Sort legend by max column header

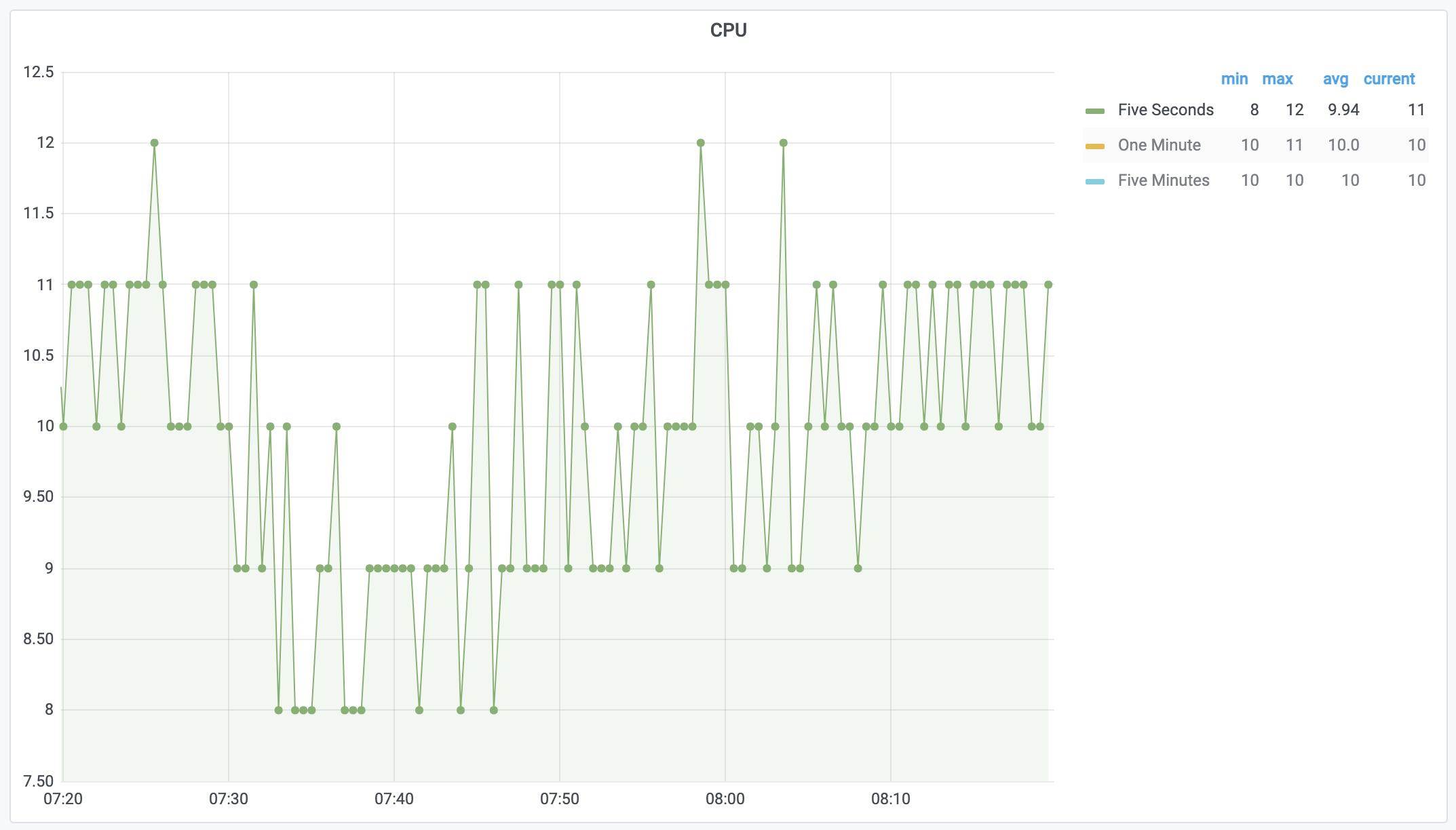pos(1278,79)
